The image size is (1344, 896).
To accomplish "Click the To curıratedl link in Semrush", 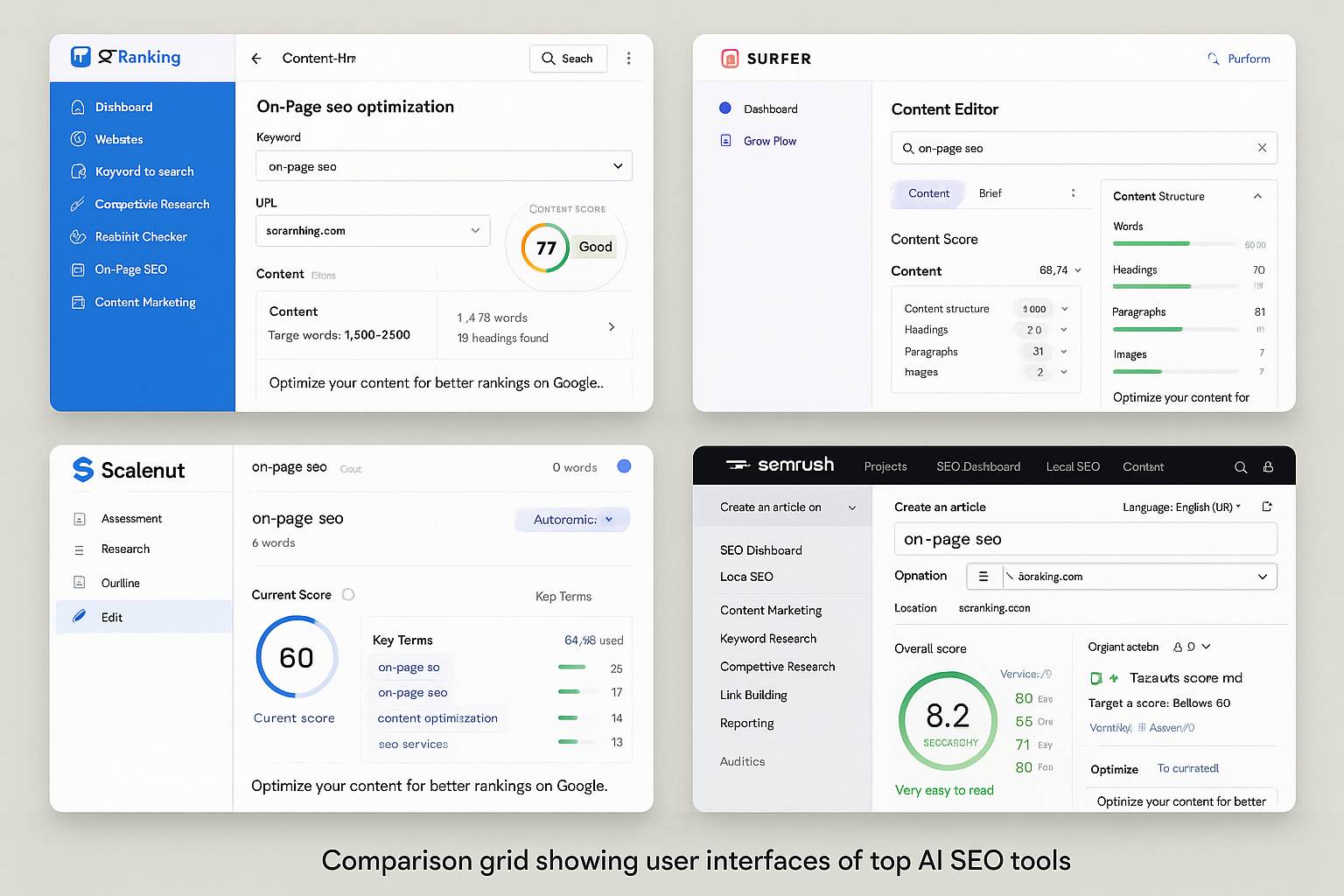I will click(x=1188, y=768).
